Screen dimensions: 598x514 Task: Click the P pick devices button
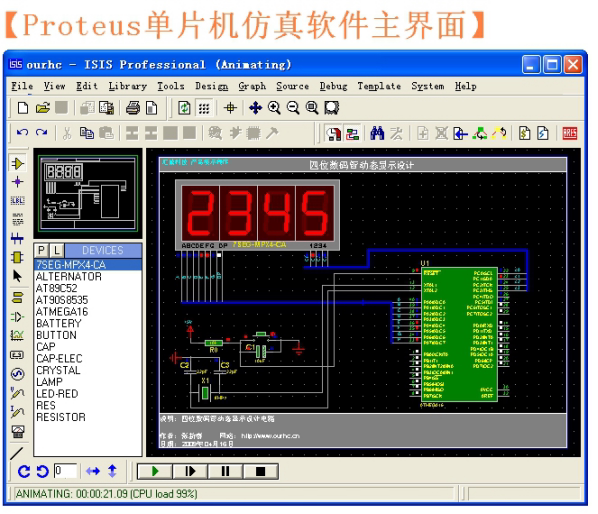(41, 251)
